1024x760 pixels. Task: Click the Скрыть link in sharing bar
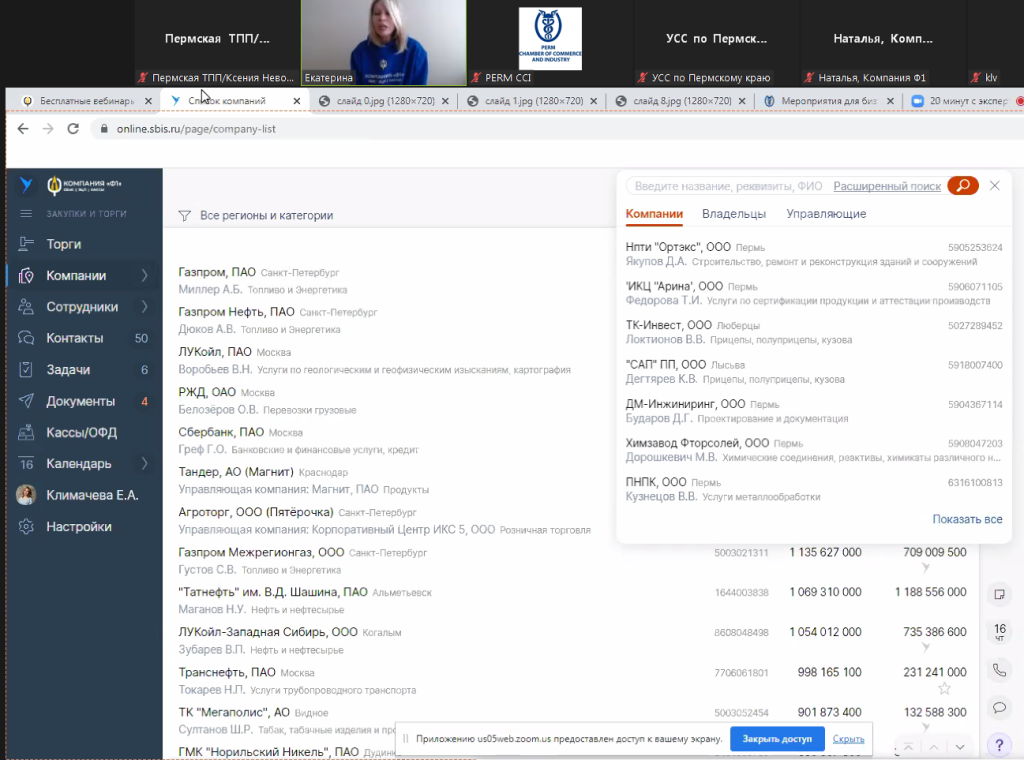pyautogui.click(x=848, y=739)
